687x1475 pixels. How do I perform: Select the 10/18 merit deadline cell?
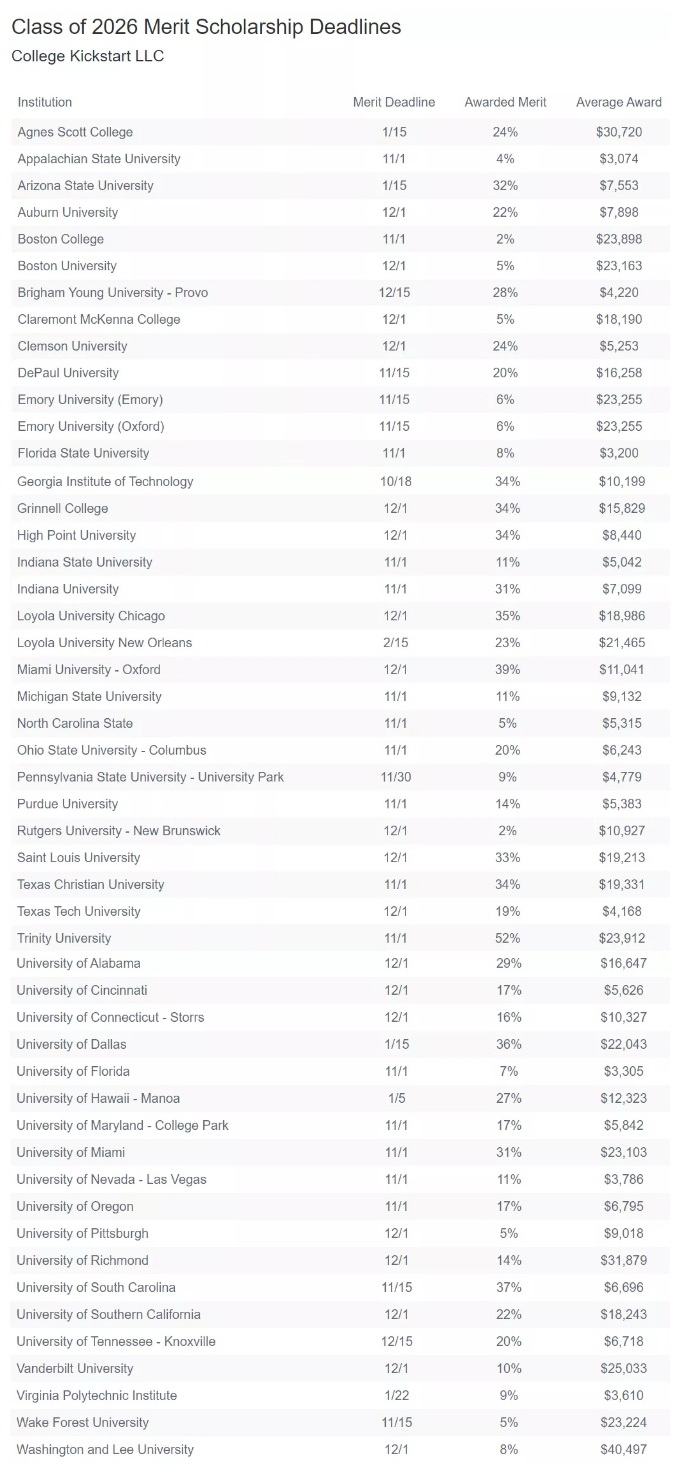(396, 481)
